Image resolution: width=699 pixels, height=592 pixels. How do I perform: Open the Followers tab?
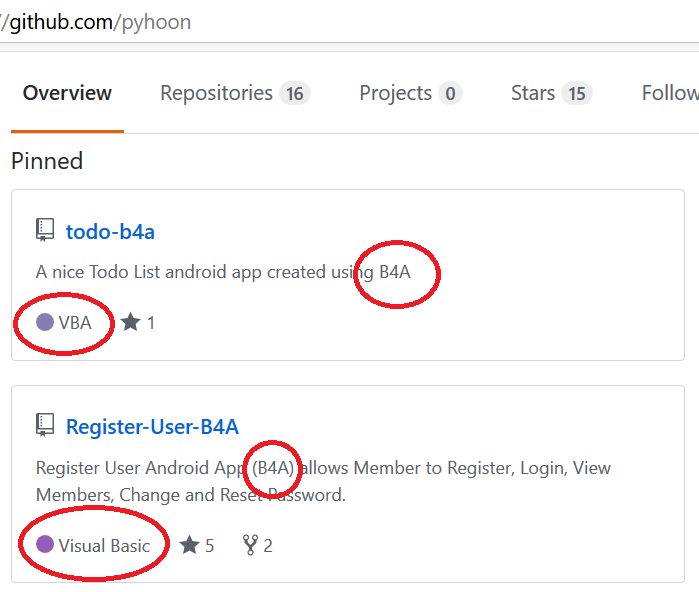[670, 93]
